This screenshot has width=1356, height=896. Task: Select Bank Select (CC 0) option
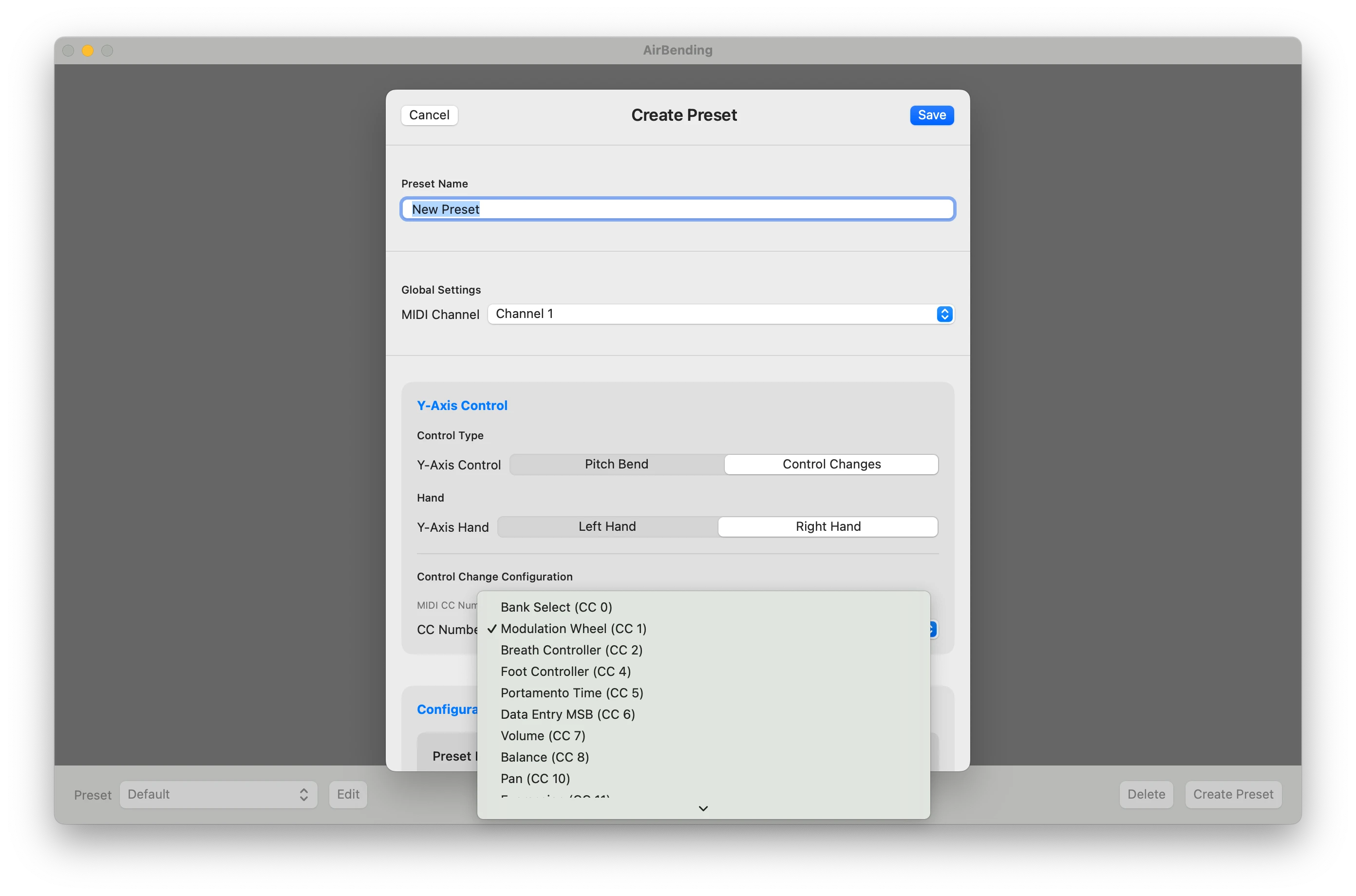point(703,607)
